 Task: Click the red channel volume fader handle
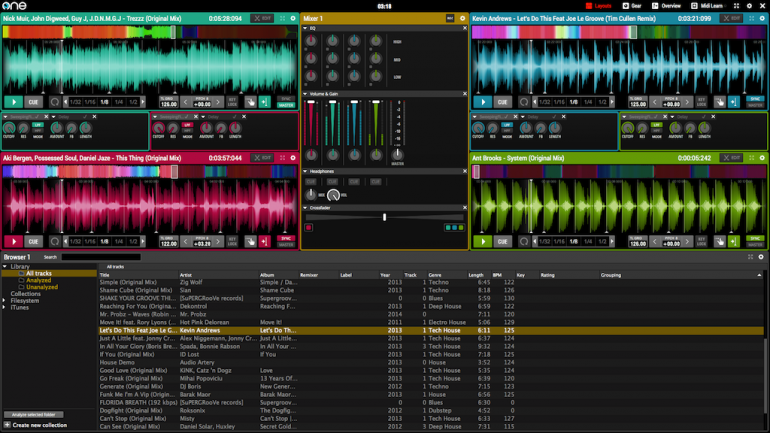coord(311,102)
